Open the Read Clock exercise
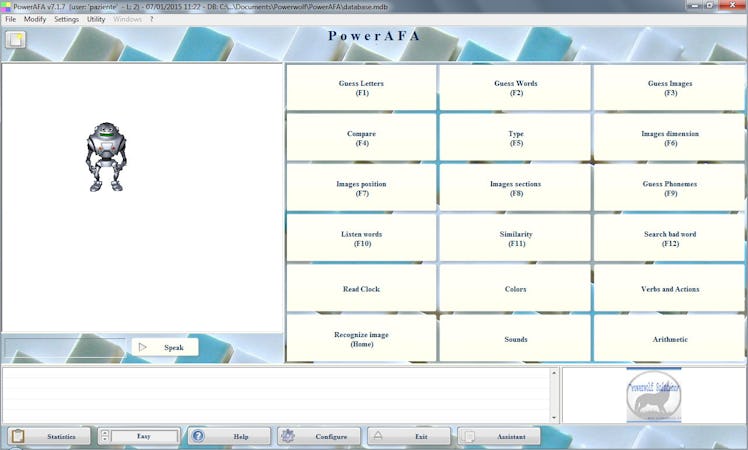 [x=361, y=289]
